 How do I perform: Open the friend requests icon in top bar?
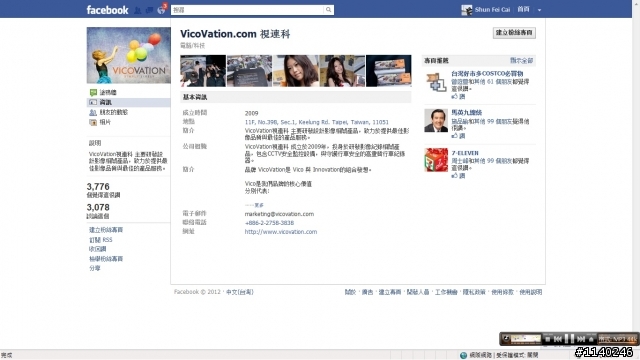coord(138,10)
